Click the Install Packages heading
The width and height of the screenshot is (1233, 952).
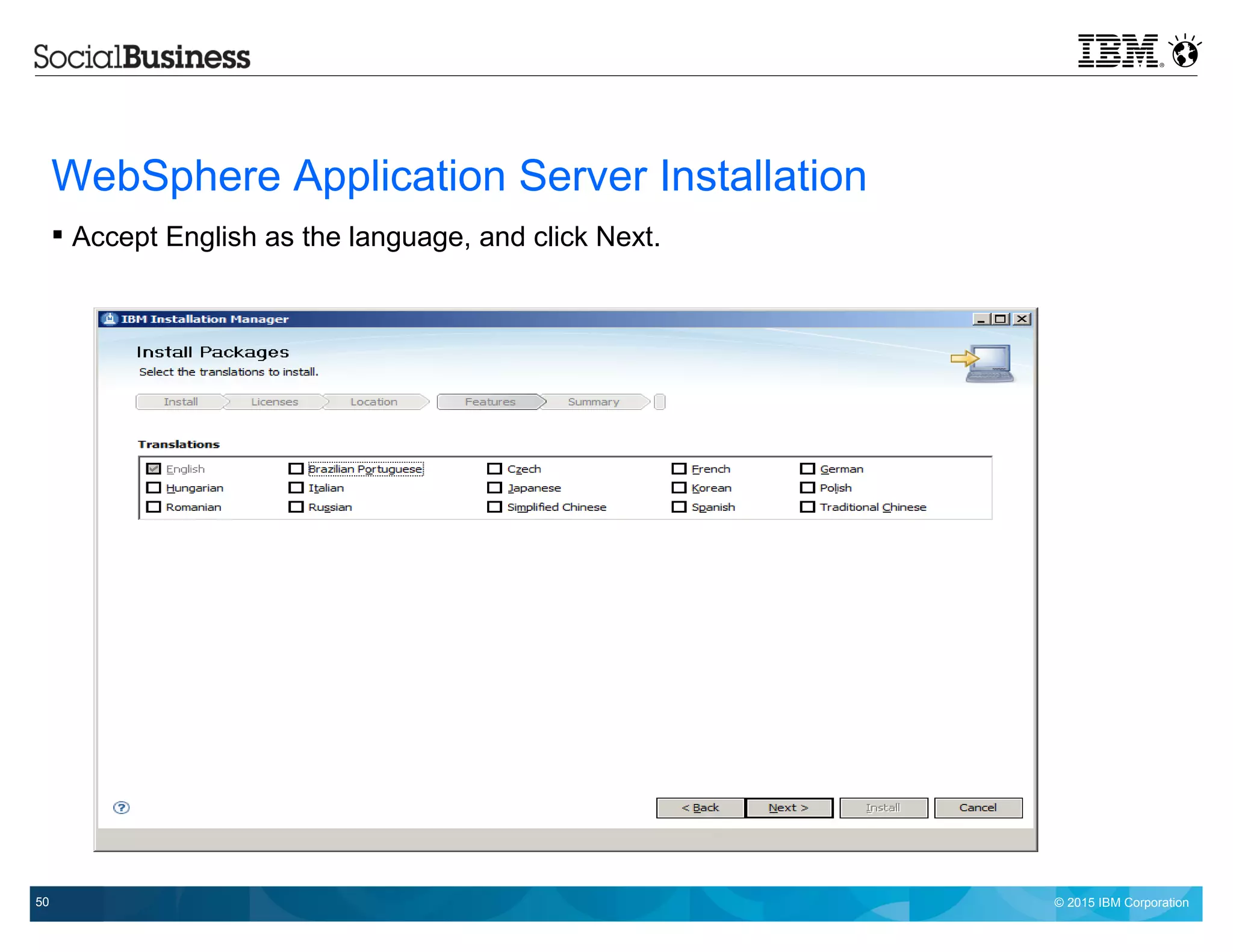tap(213, 353)
